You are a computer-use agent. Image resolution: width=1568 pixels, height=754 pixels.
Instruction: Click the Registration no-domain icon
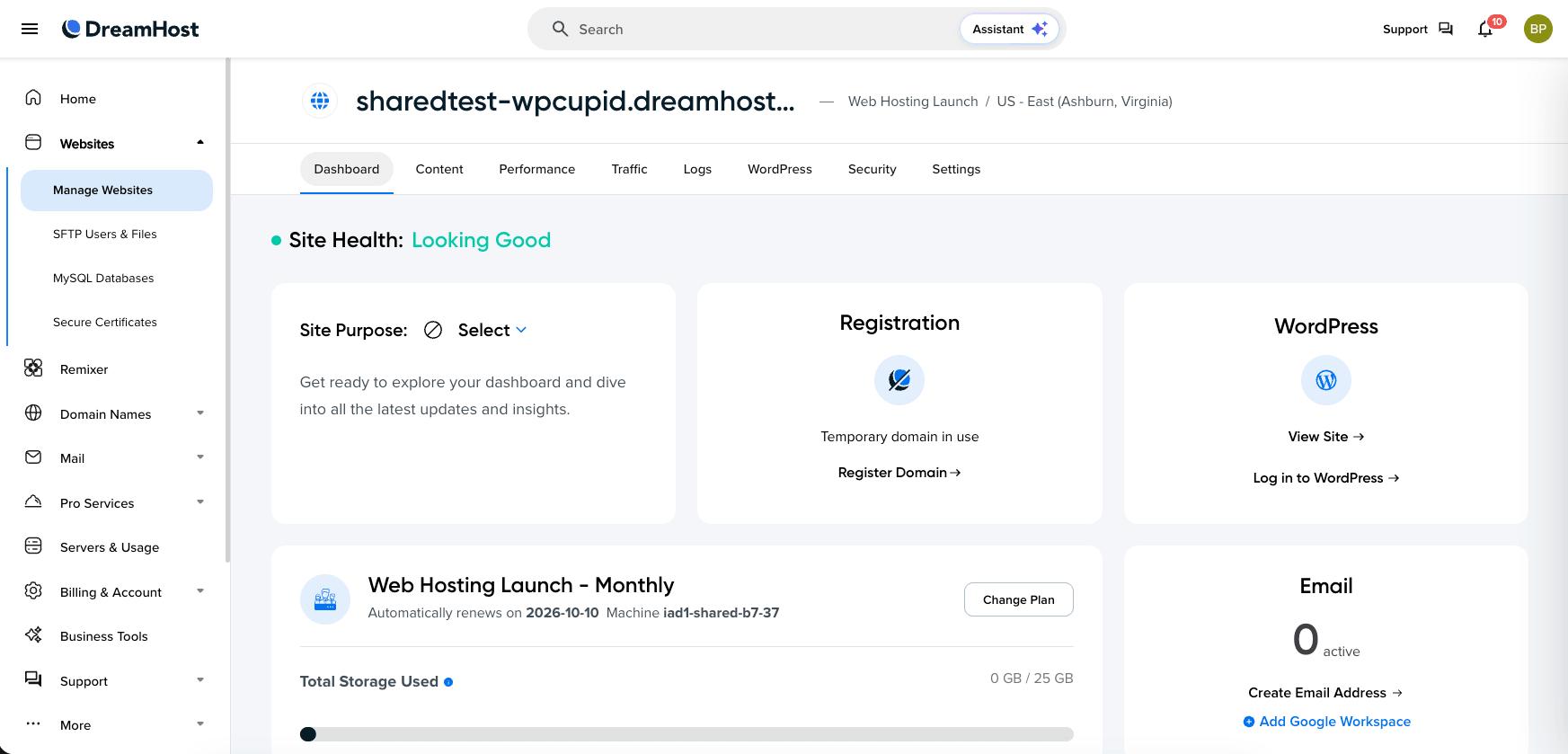(x=899, y=380)
